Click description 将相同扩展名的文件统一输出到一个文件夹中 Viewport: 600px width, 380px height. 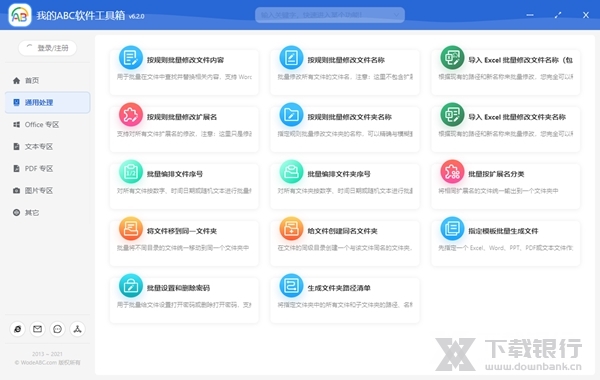coord(498,191)
